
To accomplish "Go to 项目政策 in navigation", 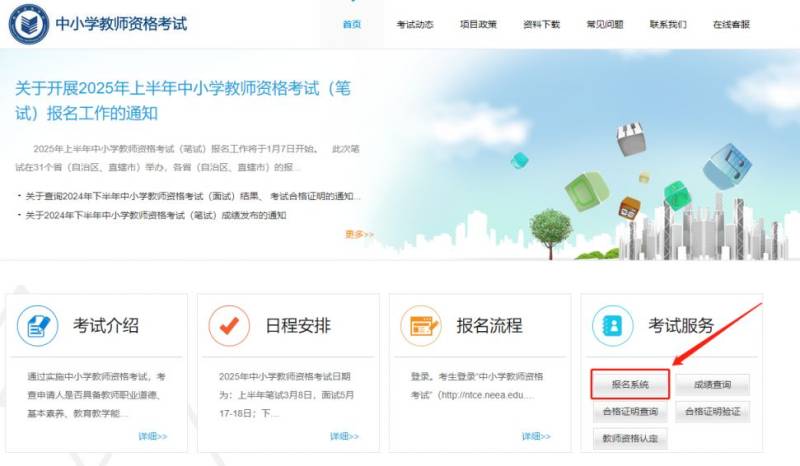I will [478, 24].
